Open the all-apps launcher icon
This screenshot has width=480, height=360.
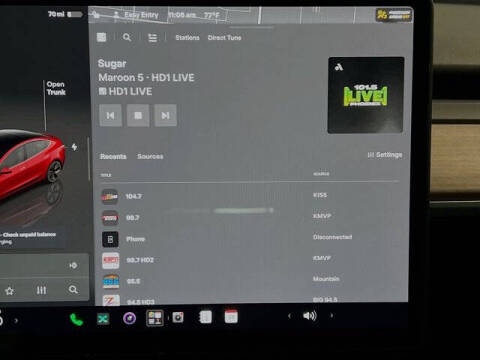tap(155, 318)
